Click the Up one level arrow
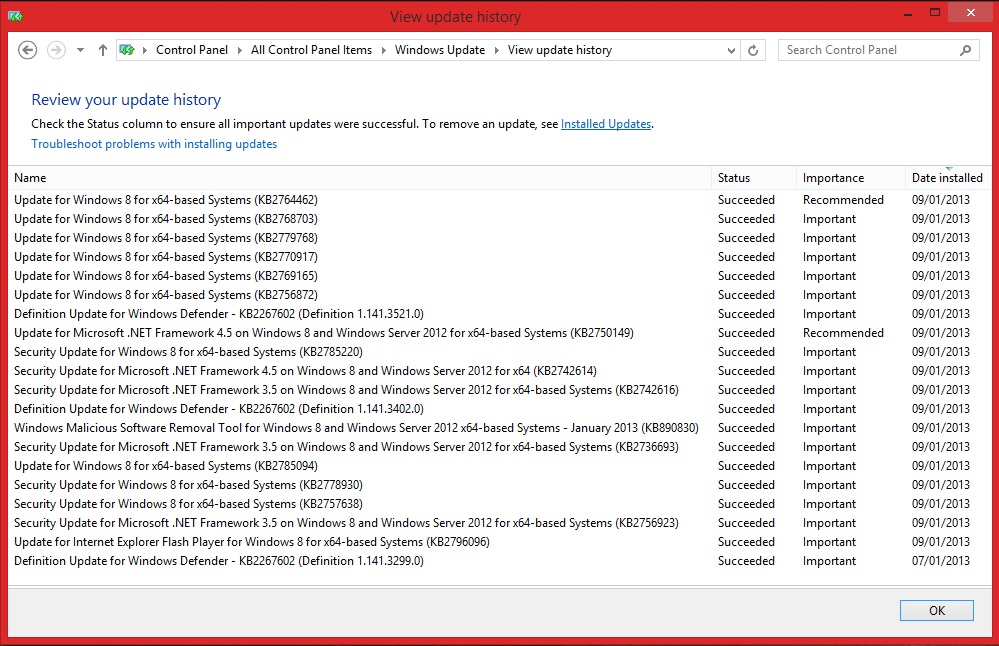 click(x=102, y=49)
